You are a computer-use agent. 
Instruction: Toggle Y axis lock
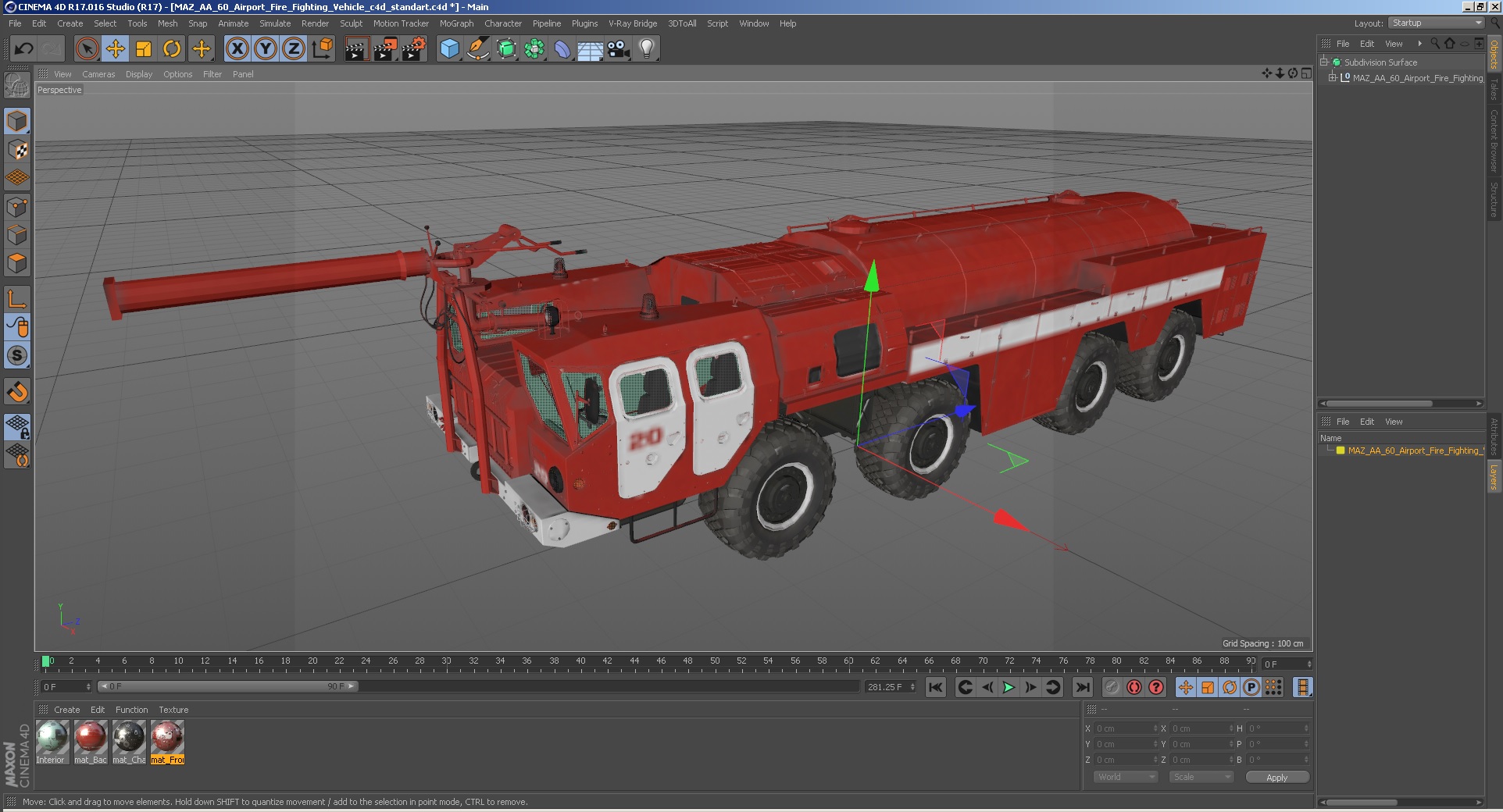266,49
